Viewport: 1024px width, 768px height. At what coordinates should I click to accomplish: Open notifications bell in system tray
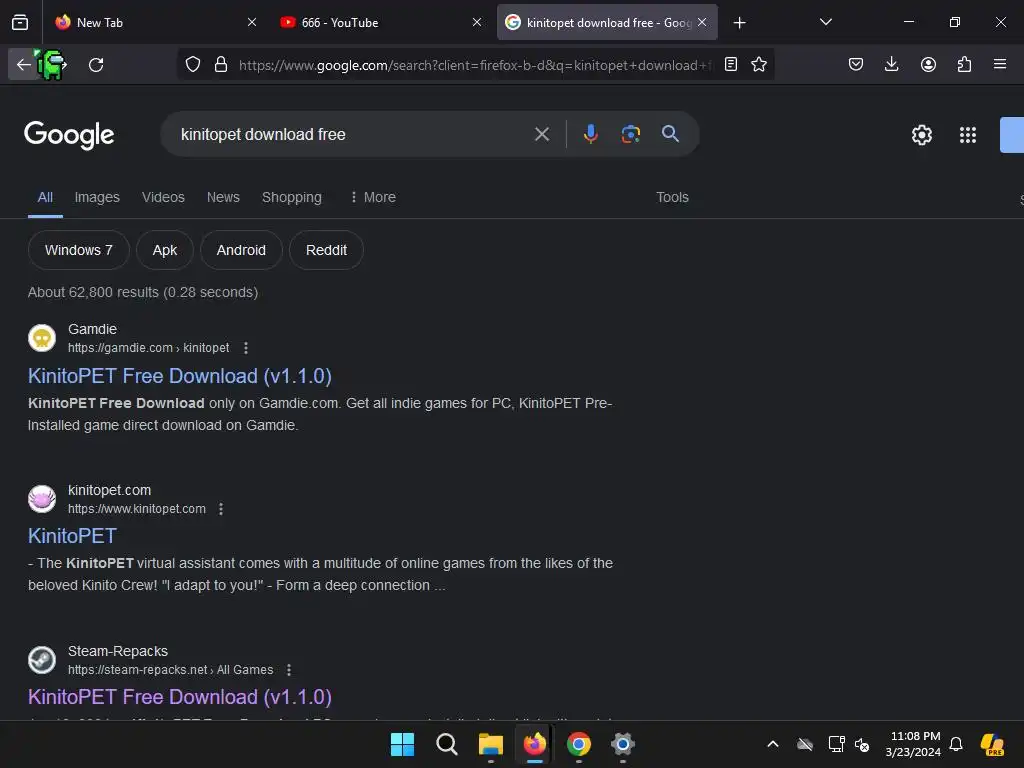pyautogui.click(x=956, y=744)
